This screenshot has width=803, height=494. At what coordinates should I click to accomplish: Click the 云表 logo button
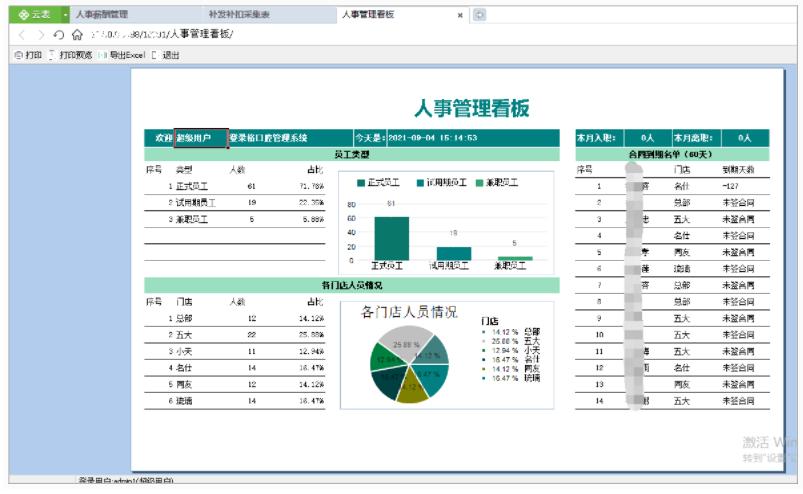(34, 14)
